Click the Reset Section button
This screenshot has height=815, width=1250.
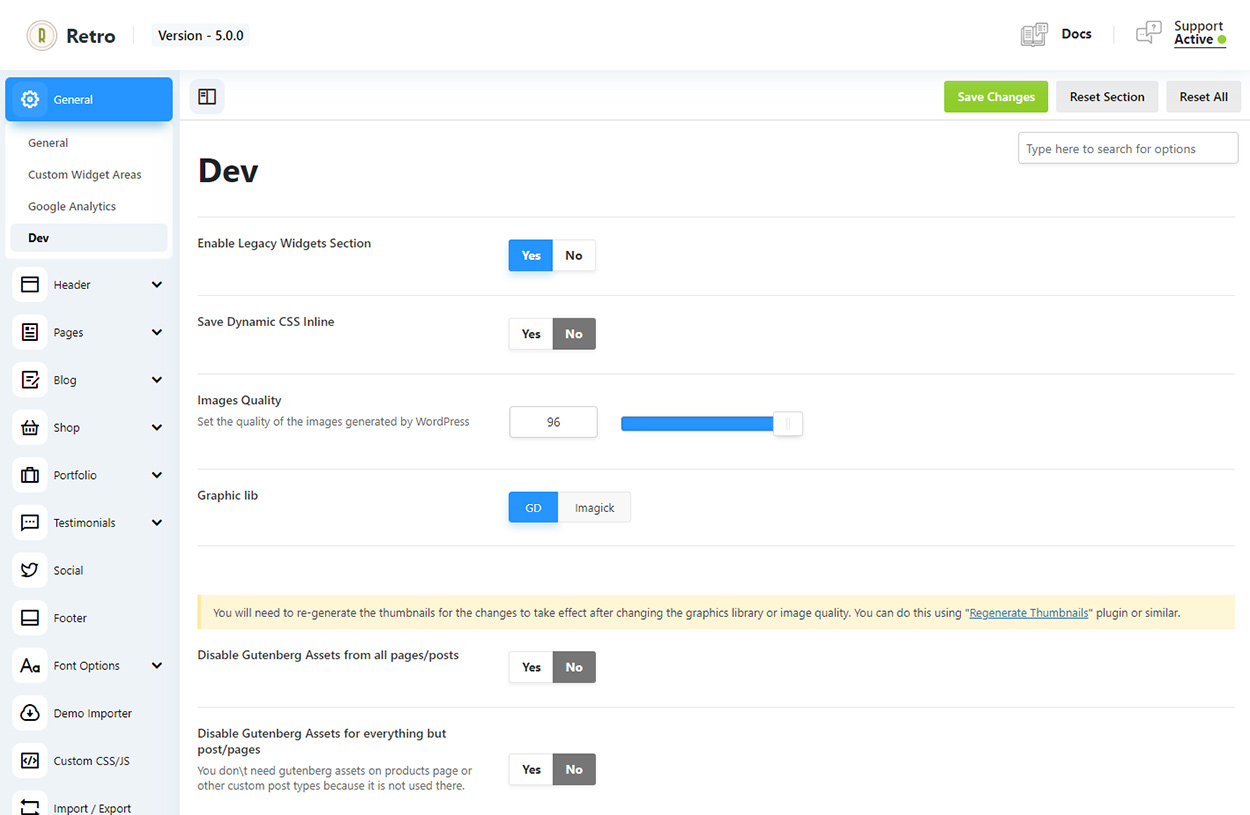click(x=1107, y=97)
